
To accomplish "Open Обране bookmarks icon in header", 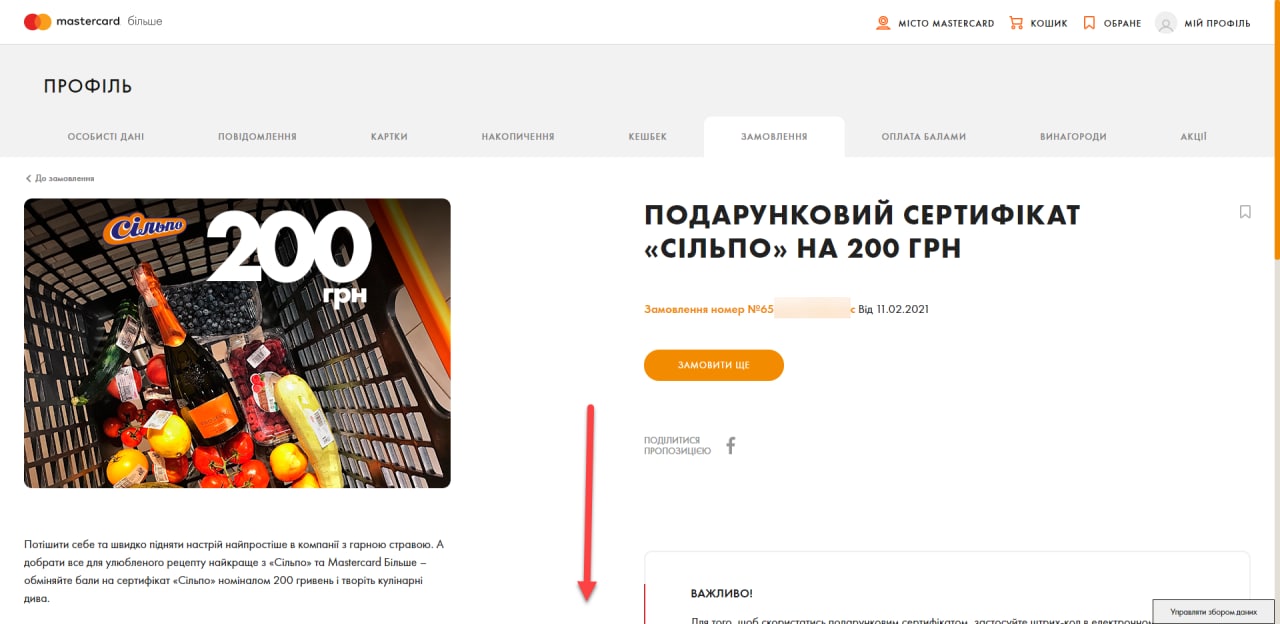I will pyautogui.click(x=1089, y=22).
